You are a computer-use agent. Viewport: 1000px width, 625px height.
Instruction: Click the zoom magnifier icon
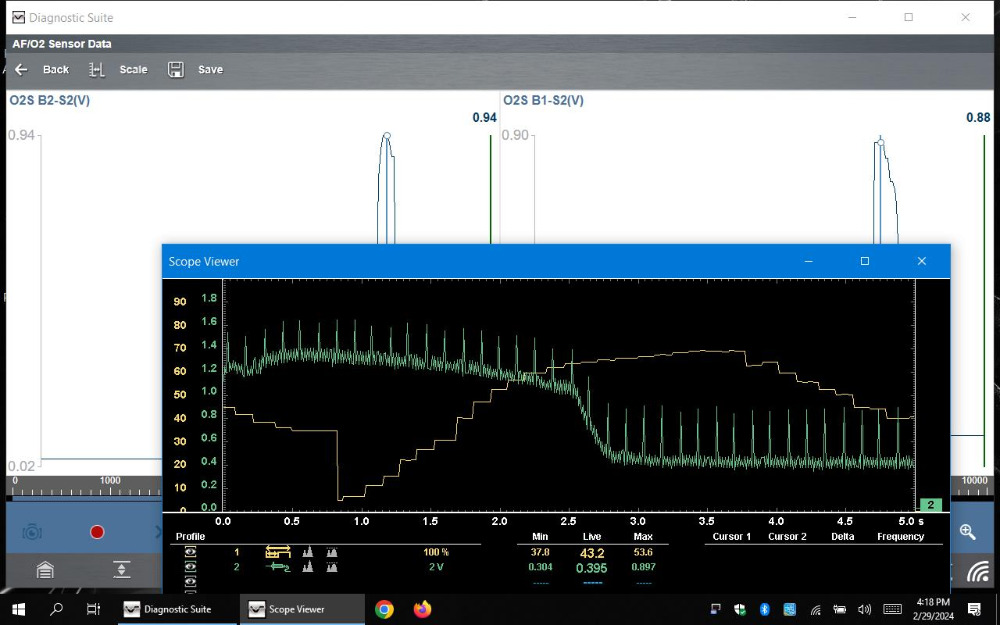tap(967, 532)
